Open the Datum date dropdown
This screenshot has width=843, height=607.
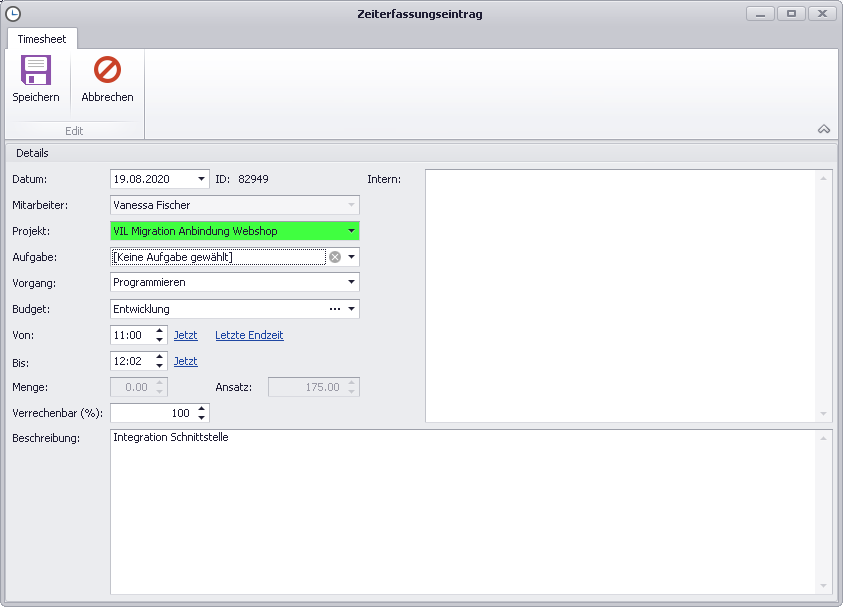click(202, 179)
